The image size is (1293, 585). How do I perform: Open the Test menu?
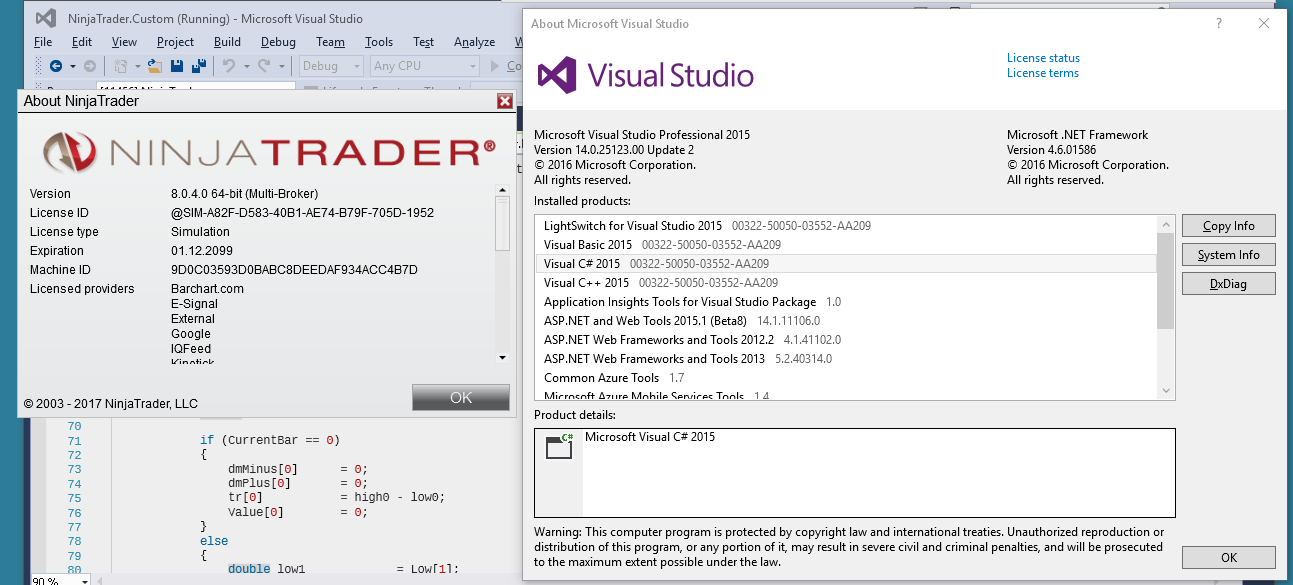pyautogui.click(x=423, y=42)
